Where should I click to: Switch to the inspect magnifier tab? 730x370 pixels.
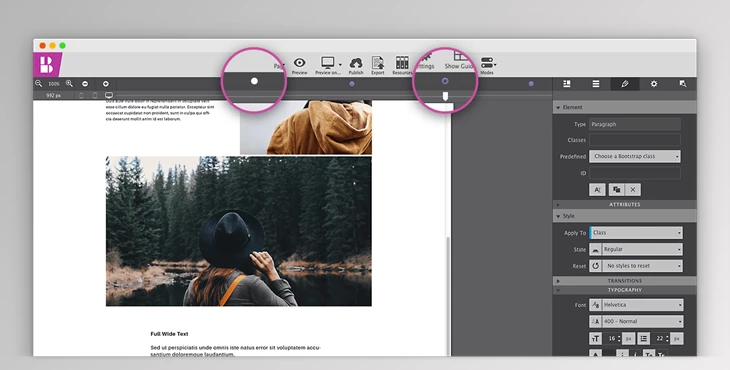tap(683, 84)
